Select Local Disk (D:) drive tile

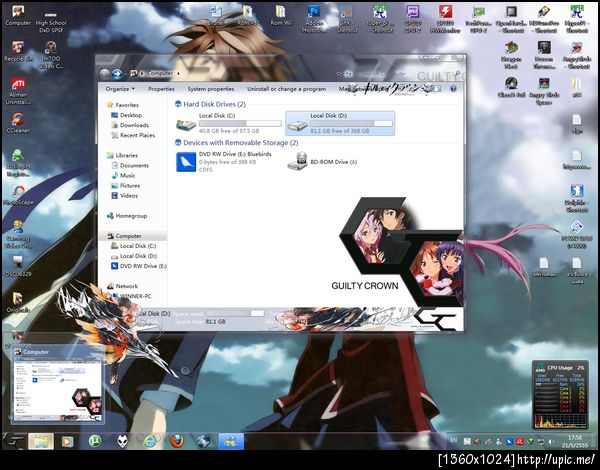(x=340, y=123)
